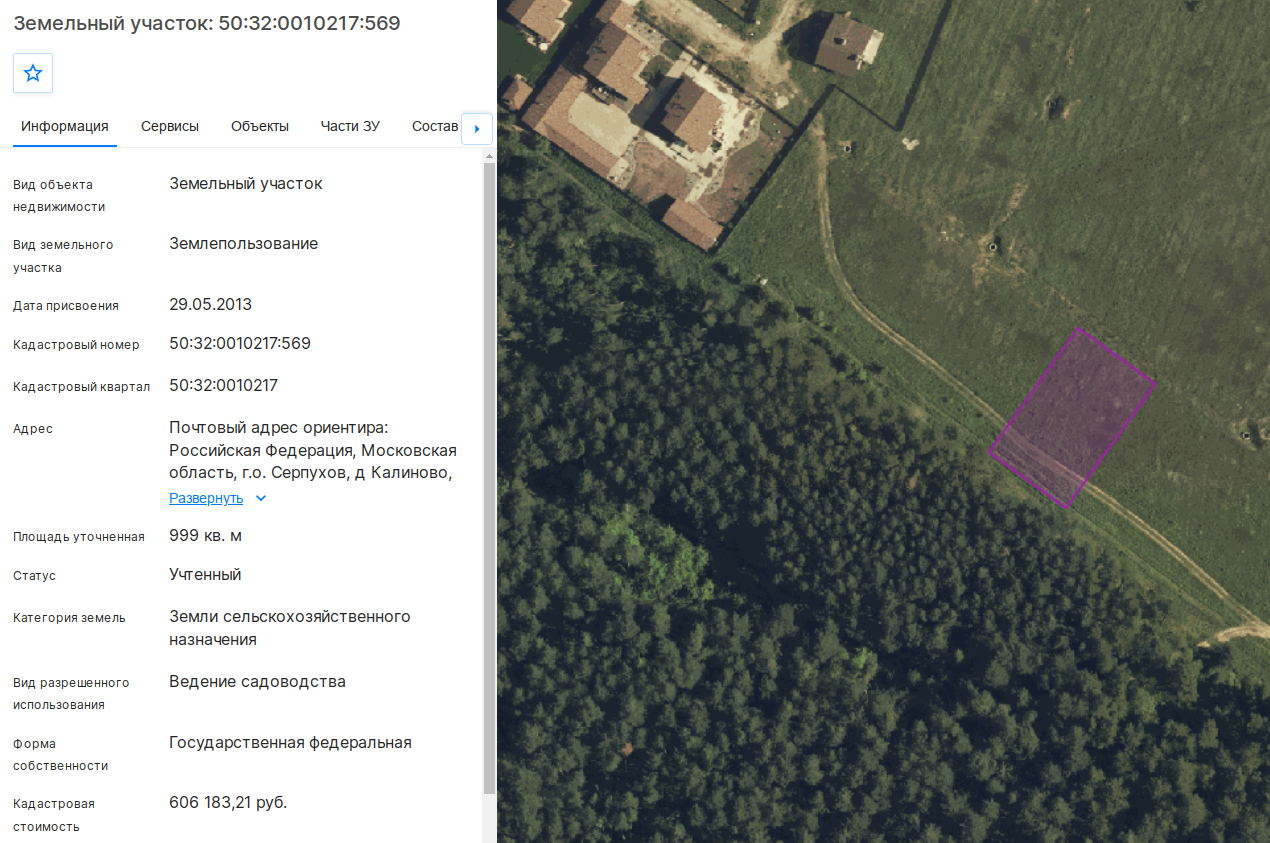Expand the address with the chevron arrow
Screen dimensions: 1270x843
coord(261,498)
